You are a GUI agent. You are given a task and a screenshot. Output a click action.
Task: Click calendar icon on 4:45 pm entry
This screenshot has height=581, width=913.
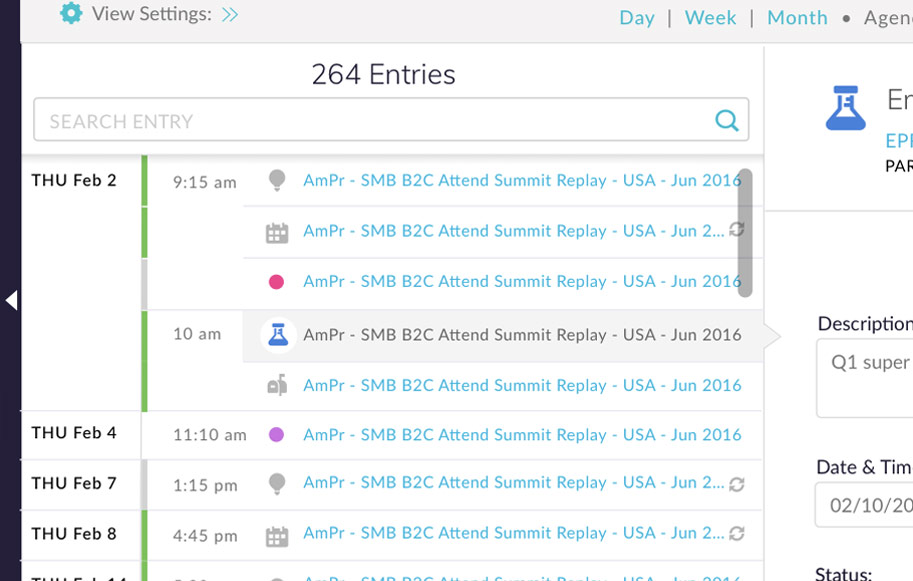pyautogui.click(x=277, y=536)
